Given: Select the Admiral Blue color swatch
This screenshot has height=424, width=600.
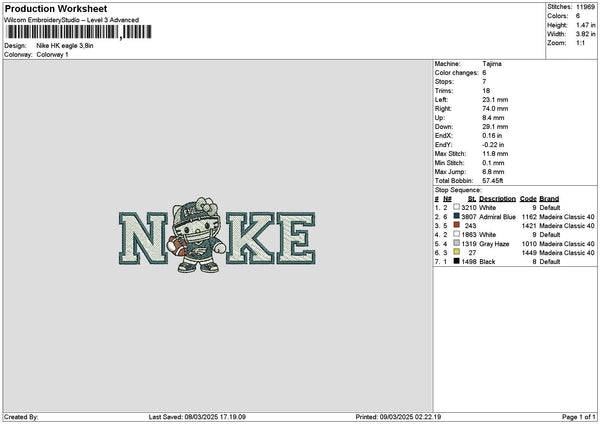Looking at the screenshot, I should pos(457,216).
